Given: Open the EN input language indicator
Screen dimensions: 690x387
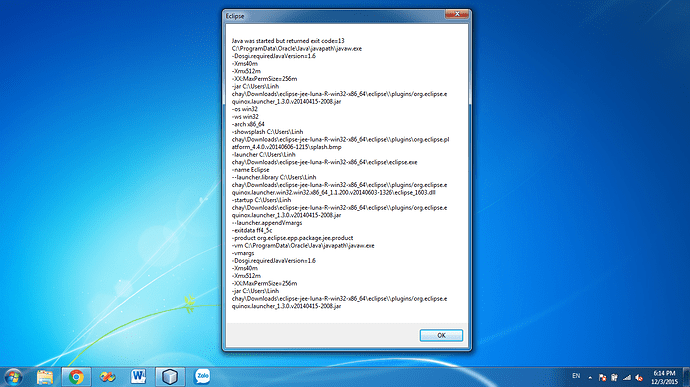Looking at the screenshot, I should 576,376.
